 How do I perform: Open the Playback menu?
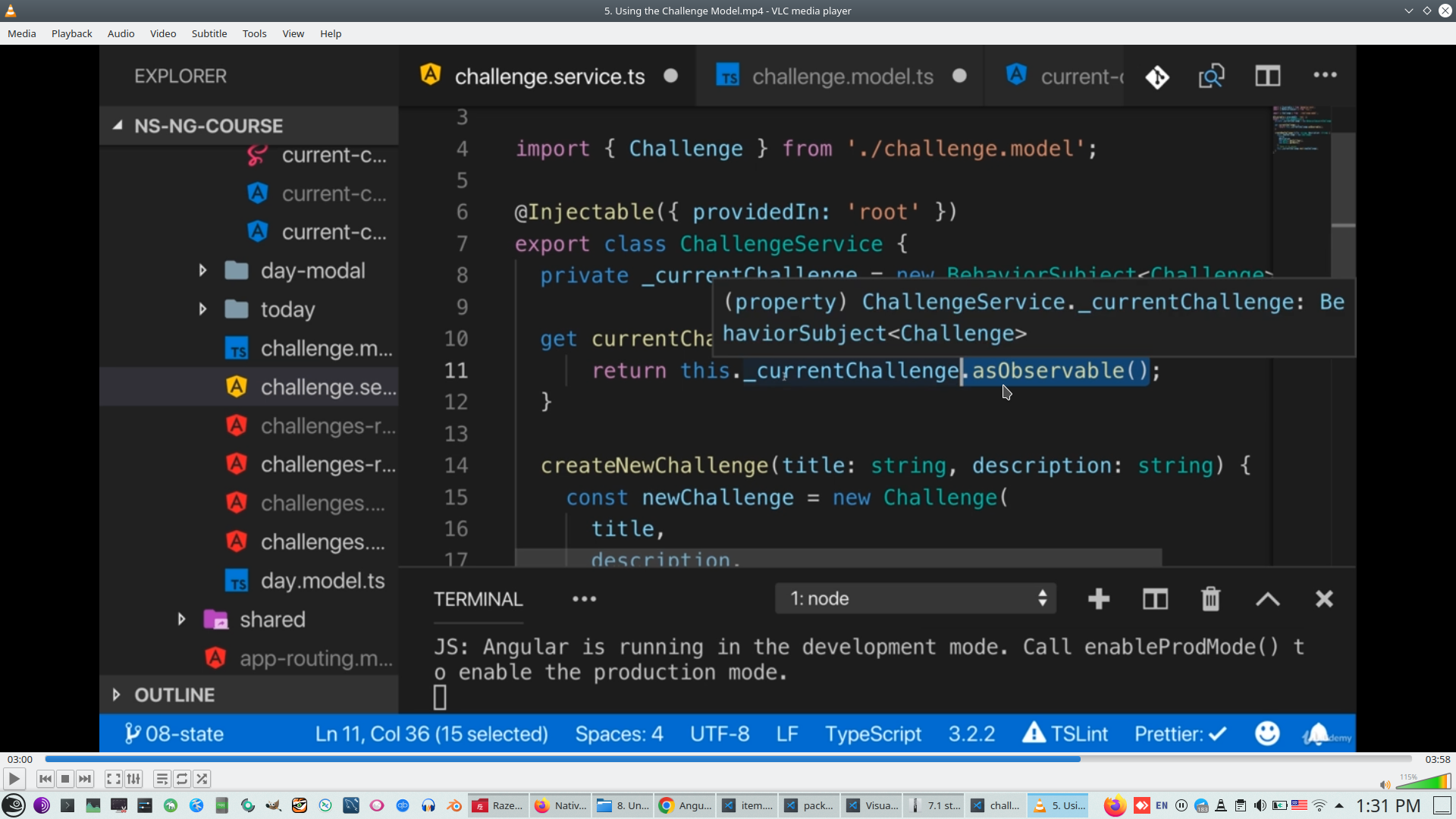(71, 33)
